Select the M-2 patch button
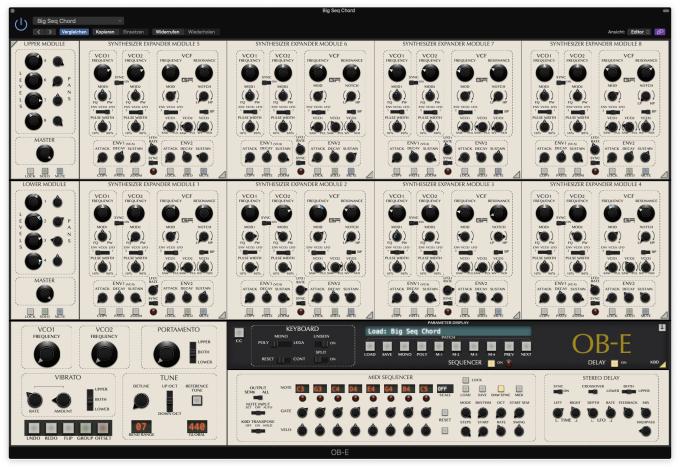The width and height of the screenshot is (680, 469). 456,346
